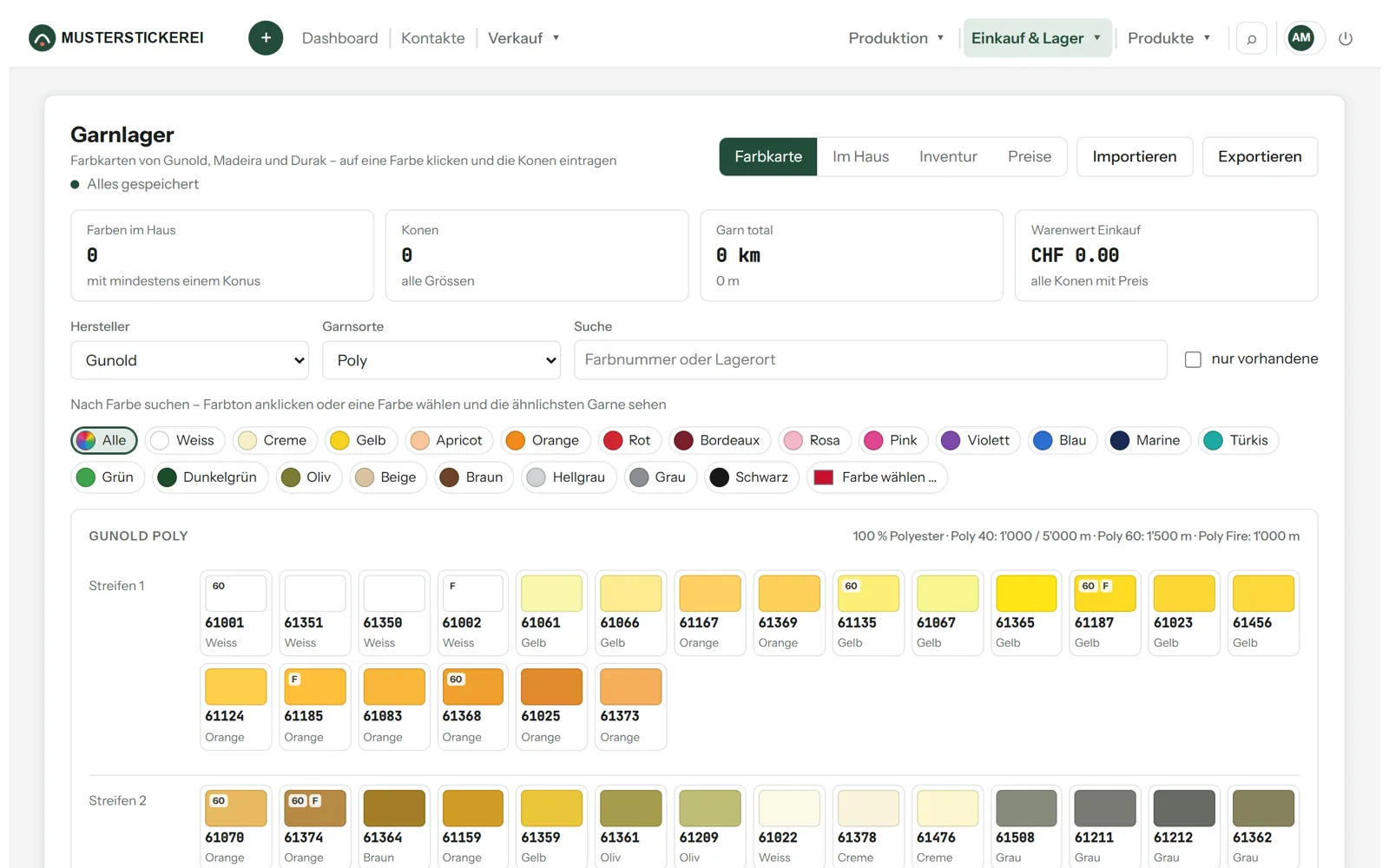The width and height of the screenshot is (1389, 868).
Task: Select yarn color swatch 61364 Braun
Action: tap(393, 826)
